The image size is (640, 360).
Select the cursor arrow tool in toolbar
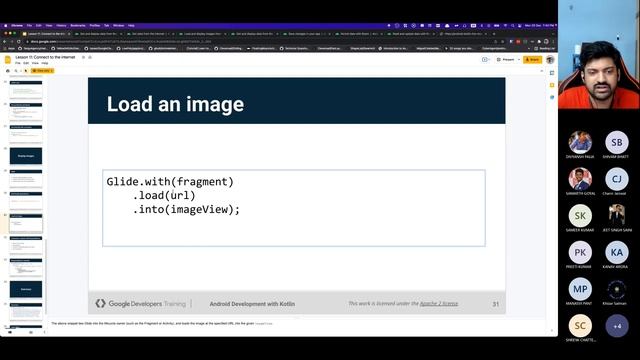(26, 71)
